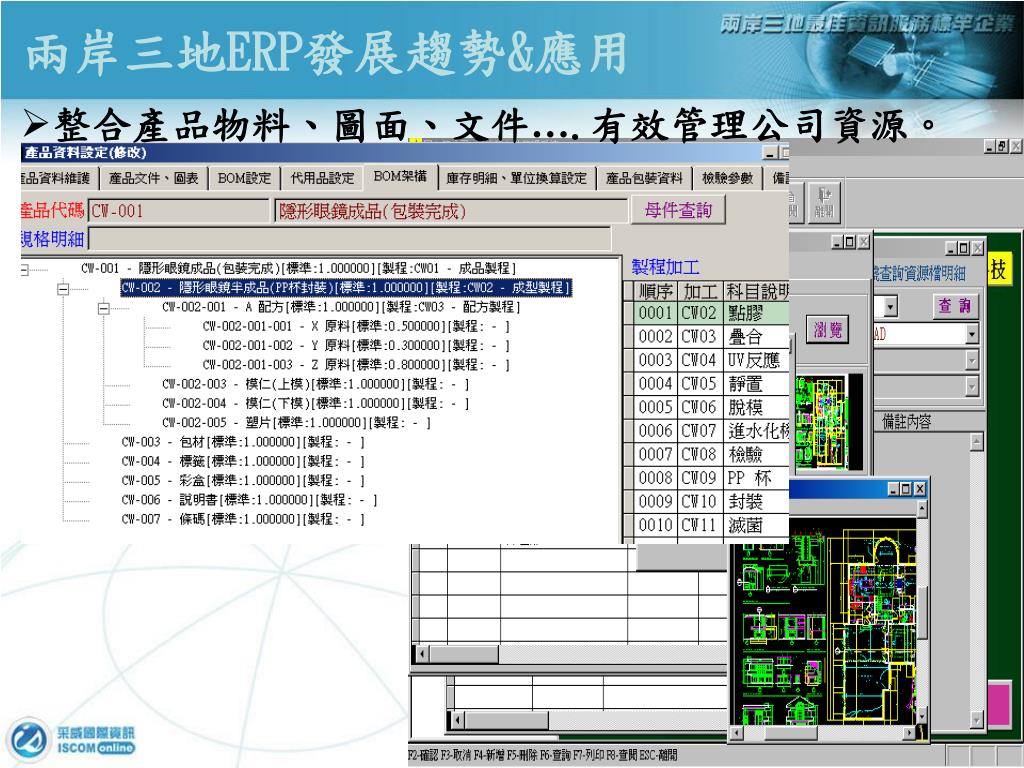Screen dimensions: 1024x768
Task: Click the product name field 隱形眼鏡成品(包裝完成)
Action: (451, 211)
